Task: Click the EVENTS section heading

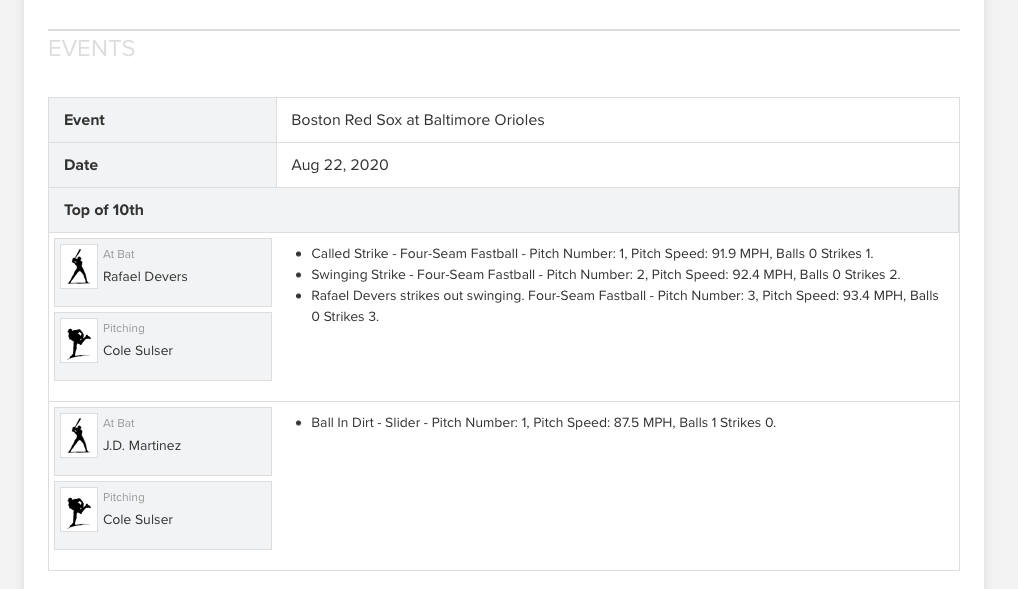Action: (x=92, y=49)
